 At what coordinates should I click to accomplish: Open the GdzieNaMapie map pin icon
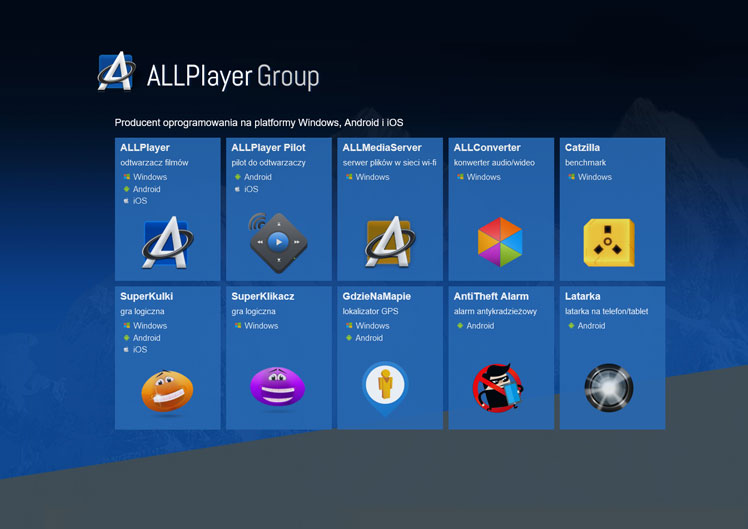coord(385,388)
